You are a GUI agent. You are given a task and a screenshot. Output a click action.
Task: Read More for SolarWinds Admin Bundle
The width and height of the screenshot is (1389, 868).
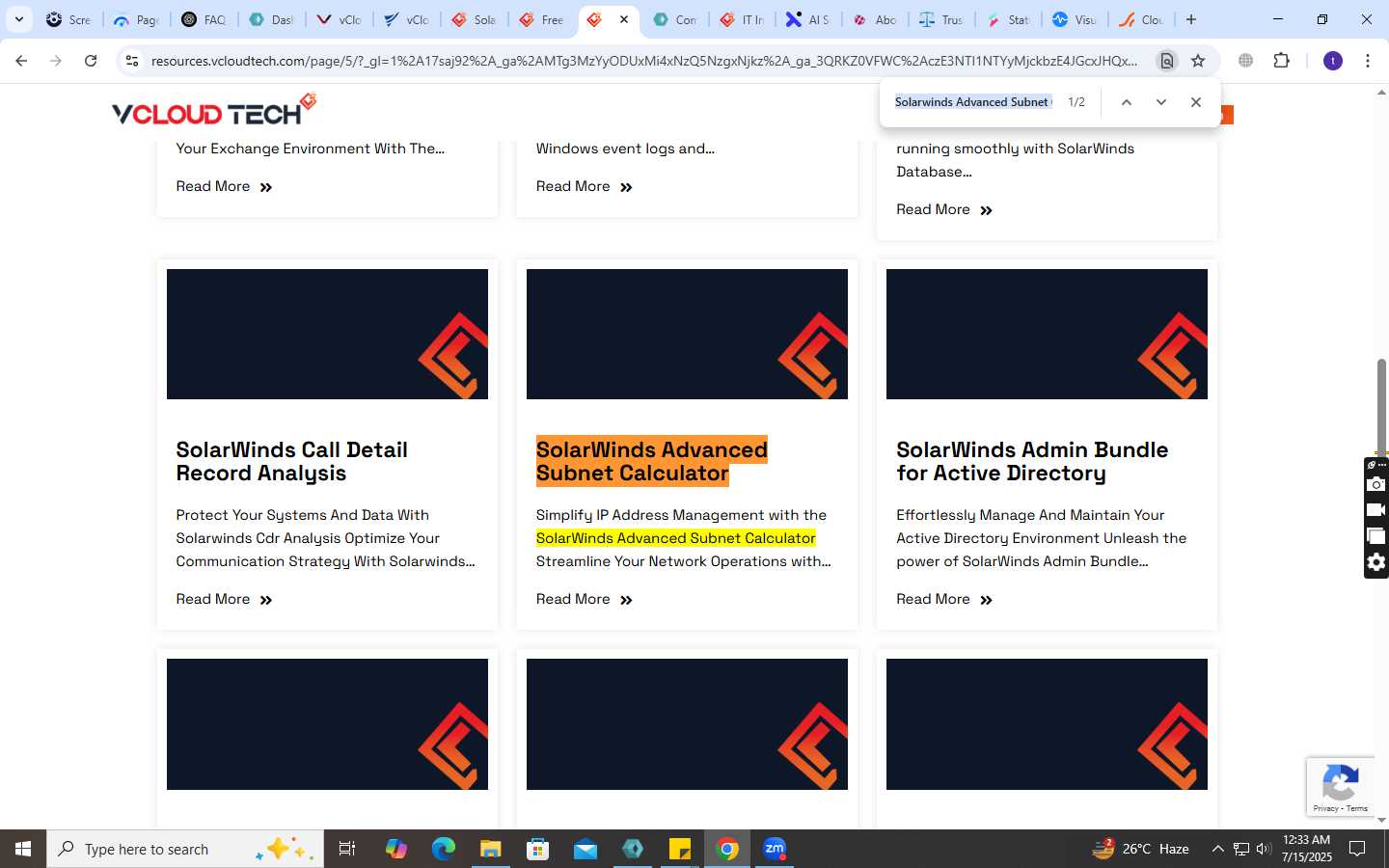point(944,599)
